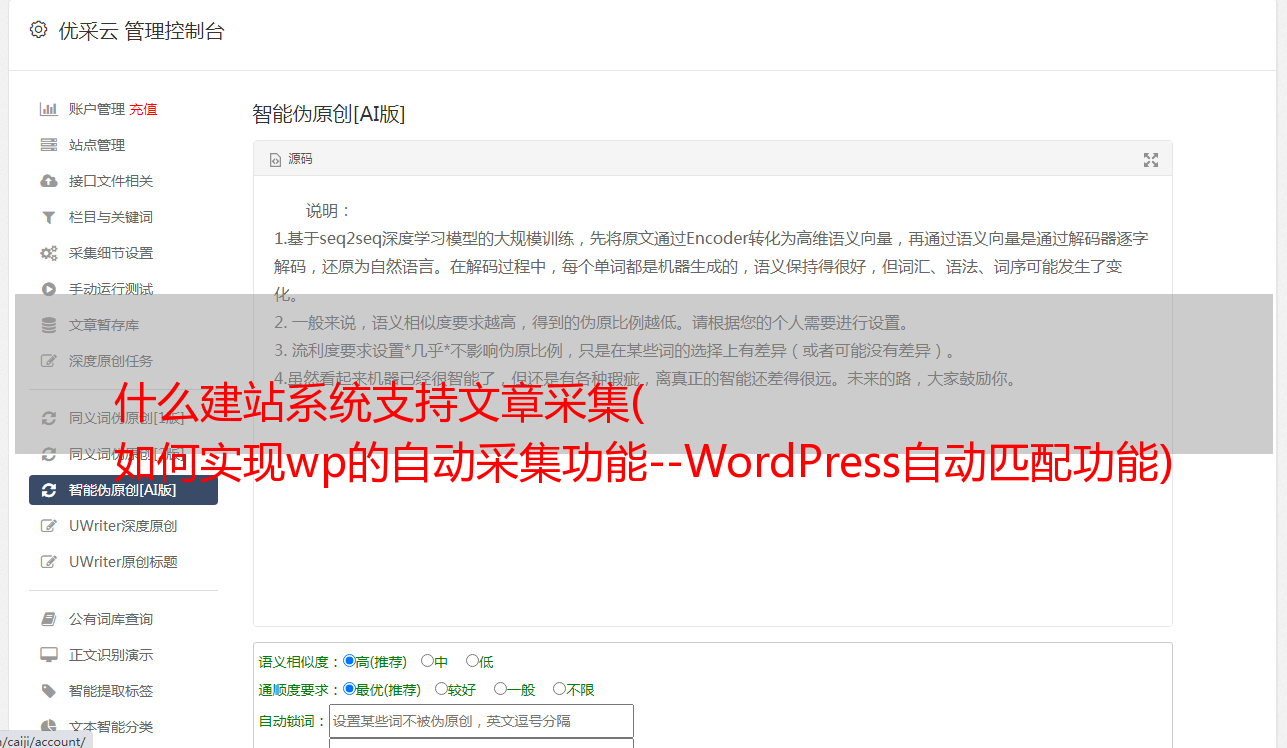Click the database icon for 文章暂存库
This screenshot has width=1287, height=748.
click(x=48, y=325)
